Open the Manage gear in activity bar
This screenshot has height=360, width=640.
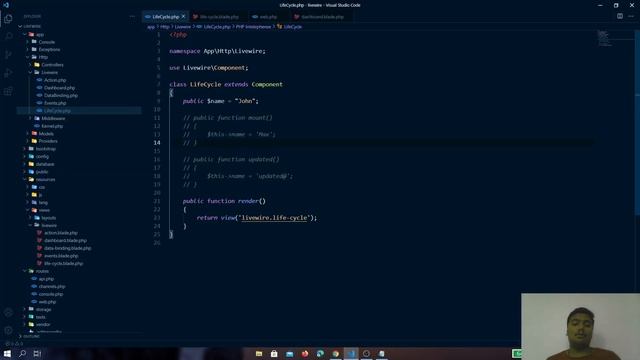coord(8,330)
